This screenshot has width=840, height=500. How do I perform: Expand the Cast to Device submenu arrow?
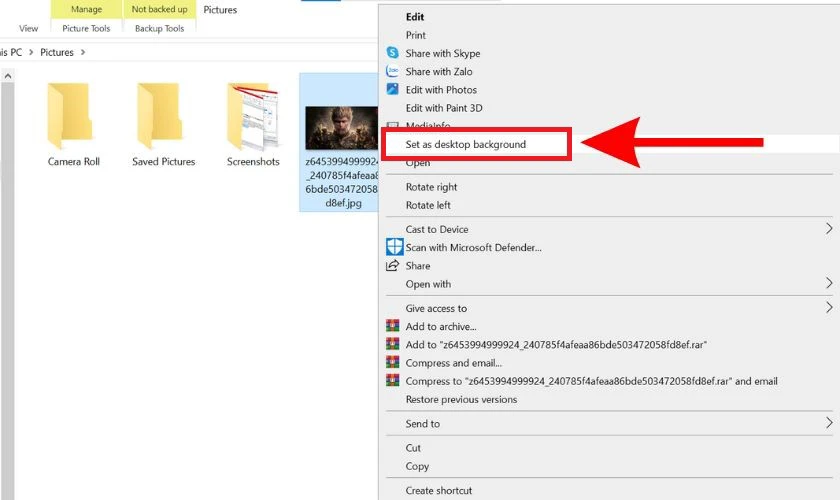point(828,229)
